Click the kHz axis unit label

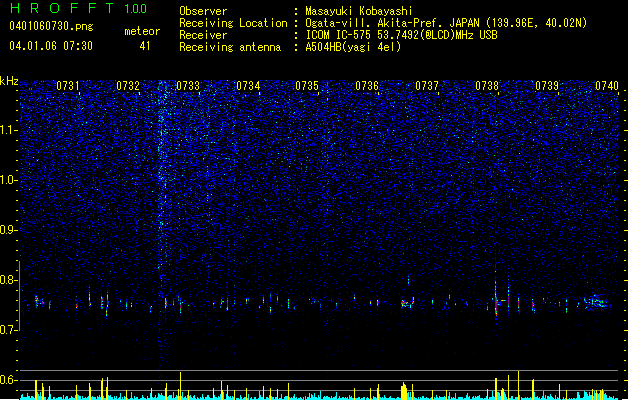(x=9, y=81)
